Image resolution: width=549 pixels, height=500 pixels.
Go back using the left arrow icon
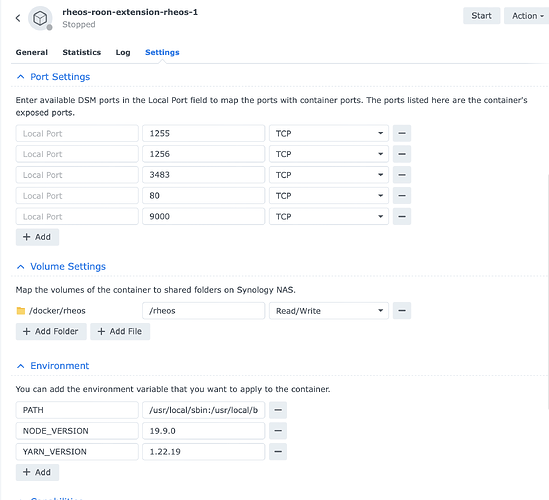tap(18, 18)
